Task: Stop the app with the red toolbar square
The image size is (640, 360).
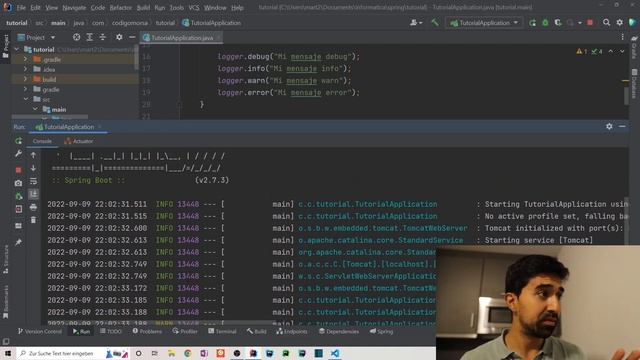Action: pos(590,23)
